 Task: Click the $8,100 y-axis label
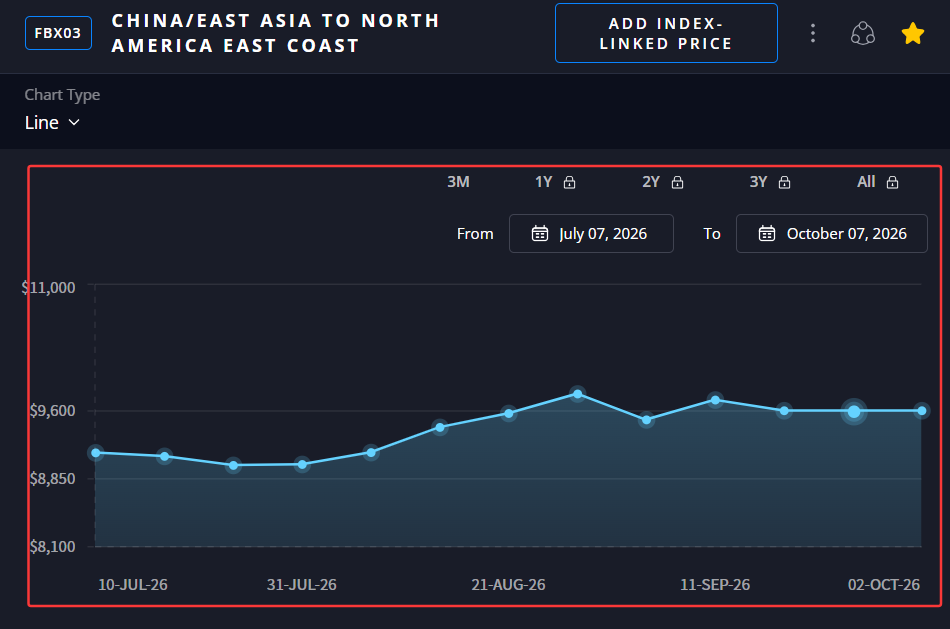[53, 546]
